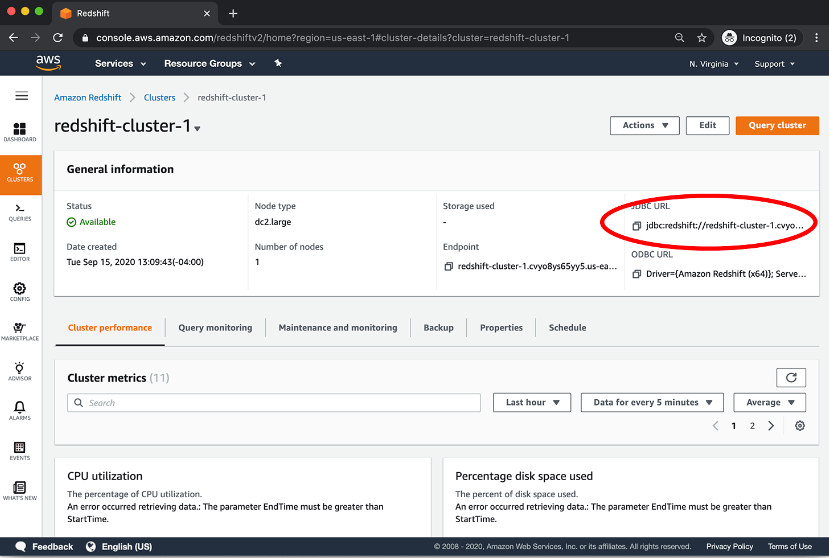Click the Percentage disk space used heading
This screenshot has height=558, width=829.
pyautogui.click(x=524, y=476)
